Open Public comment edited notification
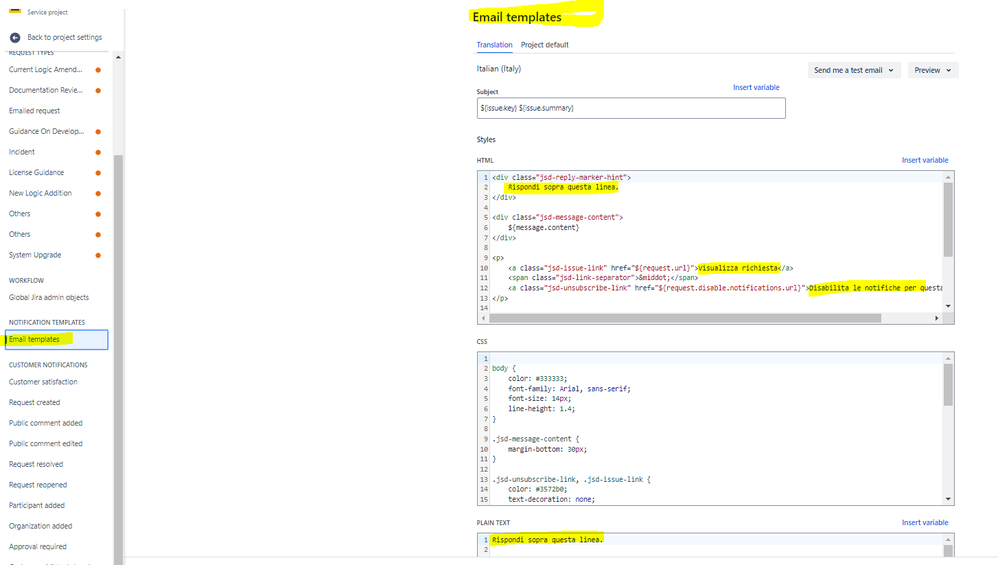998x565 pixels. point(46,443)
